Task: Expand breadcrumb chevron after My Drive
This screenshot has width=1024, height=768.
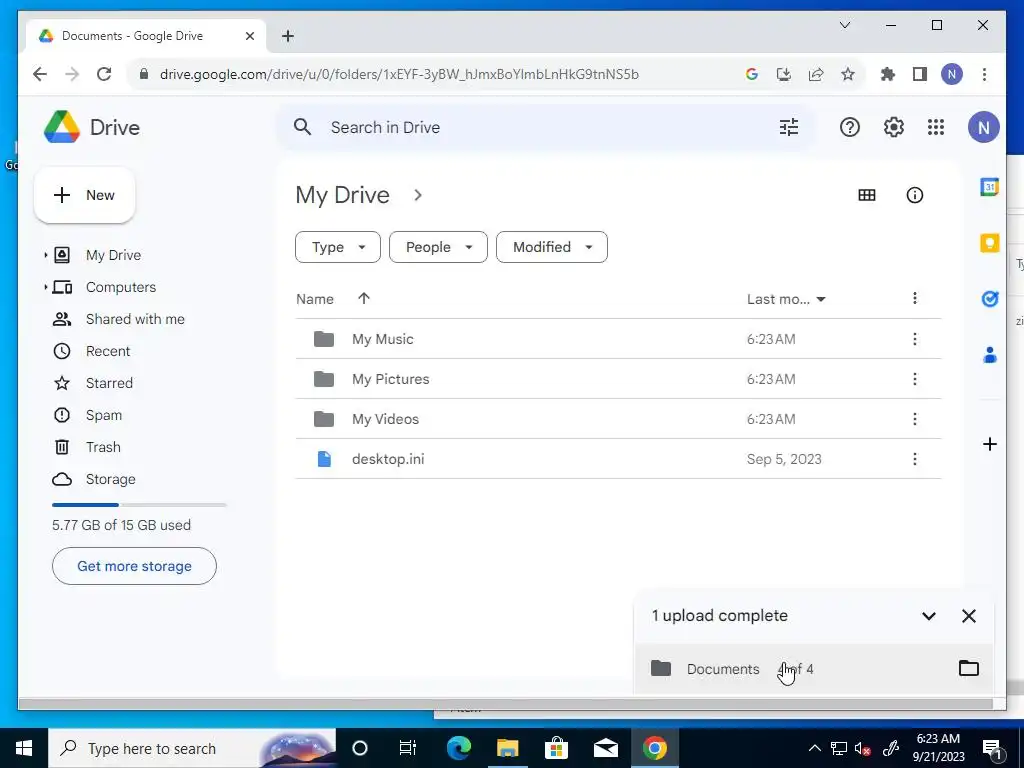Action: point(418,195)
